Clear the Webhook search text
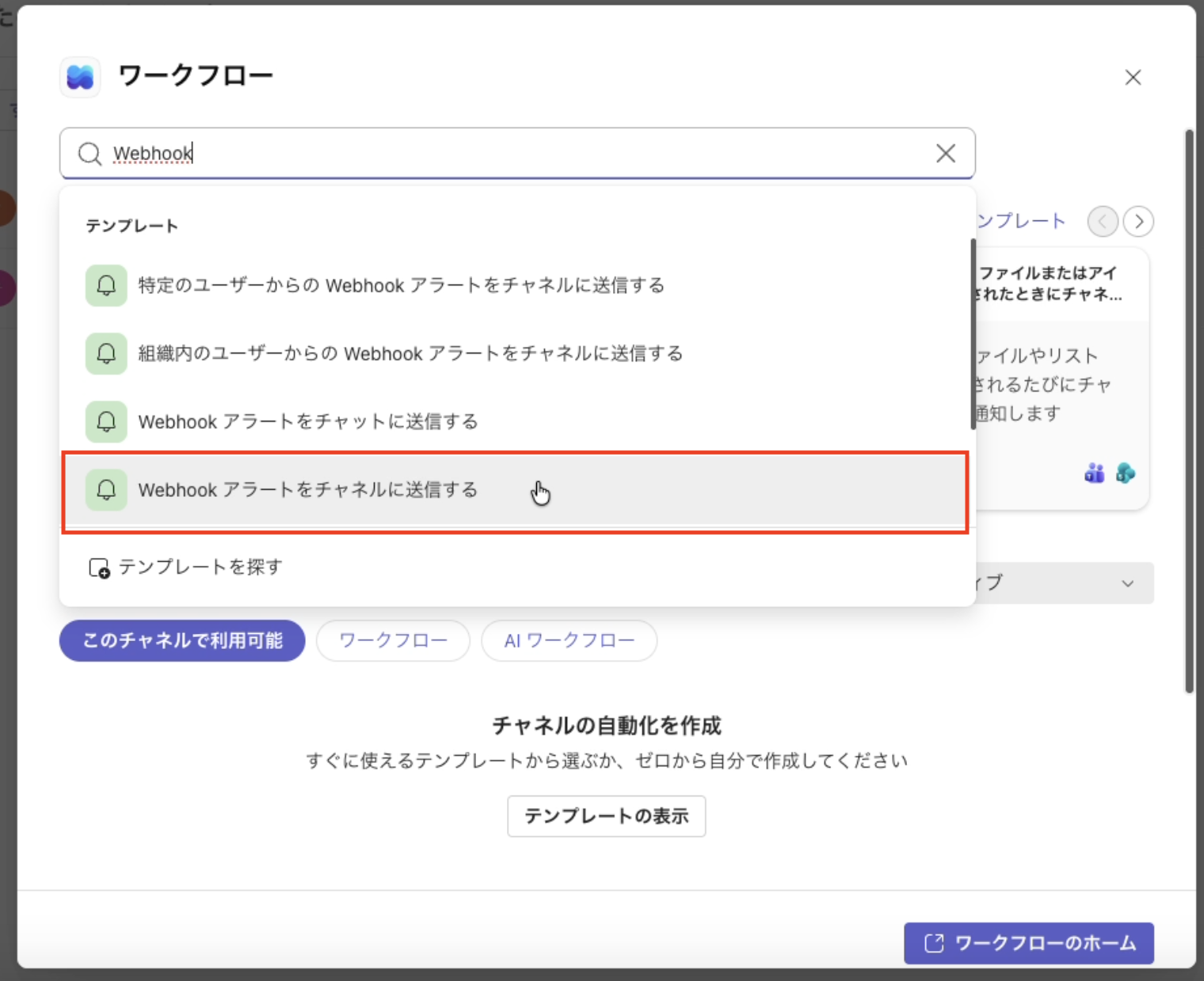 point(946,153)
